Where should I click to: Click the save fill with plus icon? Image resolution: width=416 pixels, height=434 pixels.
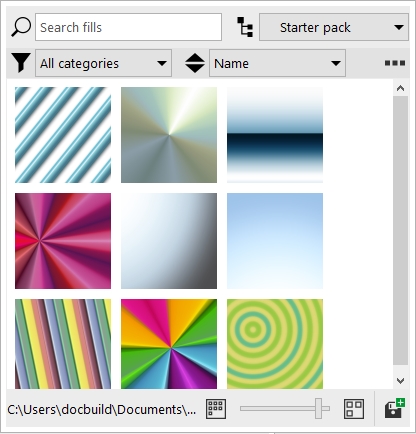coord(395,408)
